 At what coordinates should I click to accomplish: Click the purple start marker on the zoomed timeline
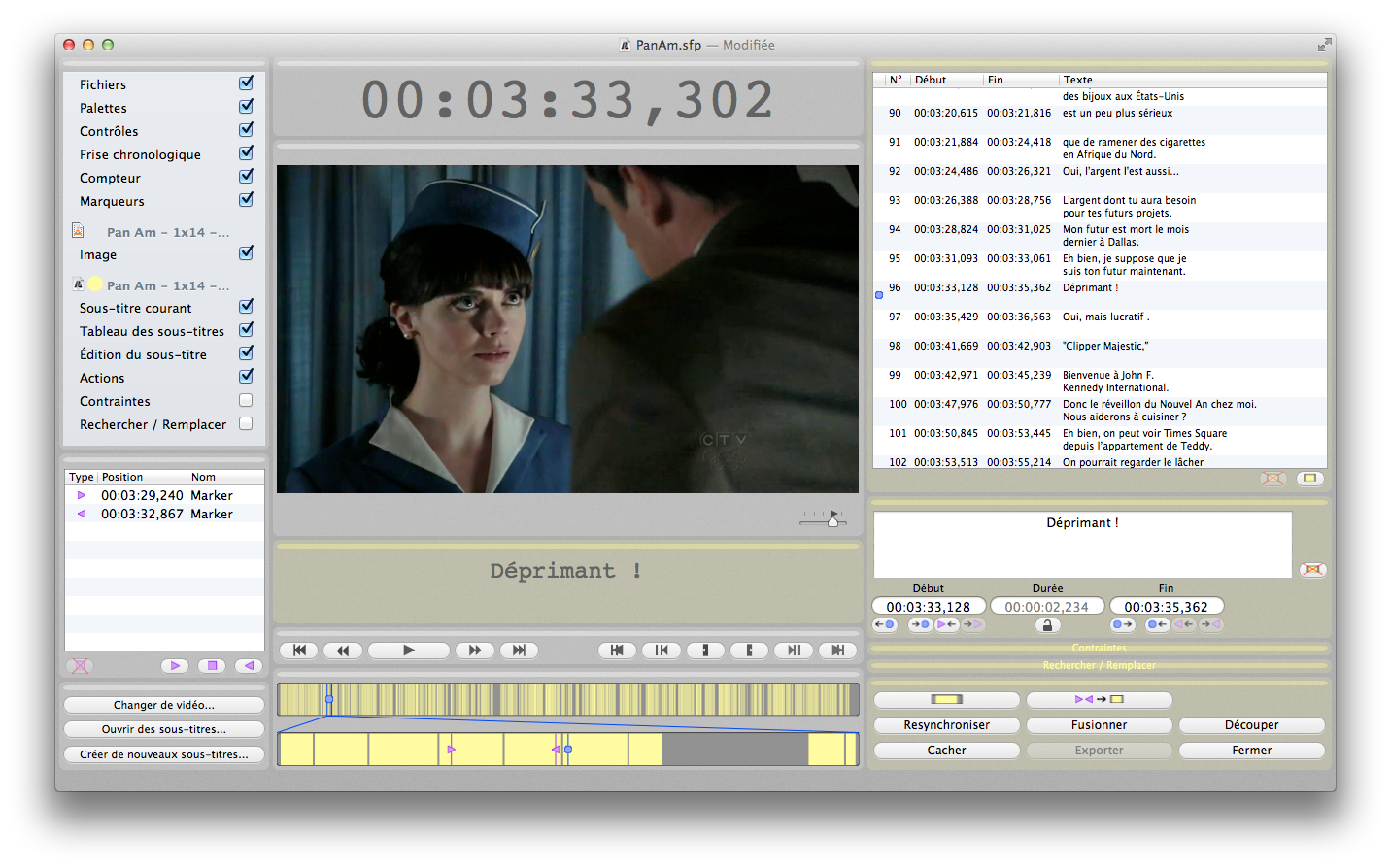pyautogui.click(x=452, y=750)
